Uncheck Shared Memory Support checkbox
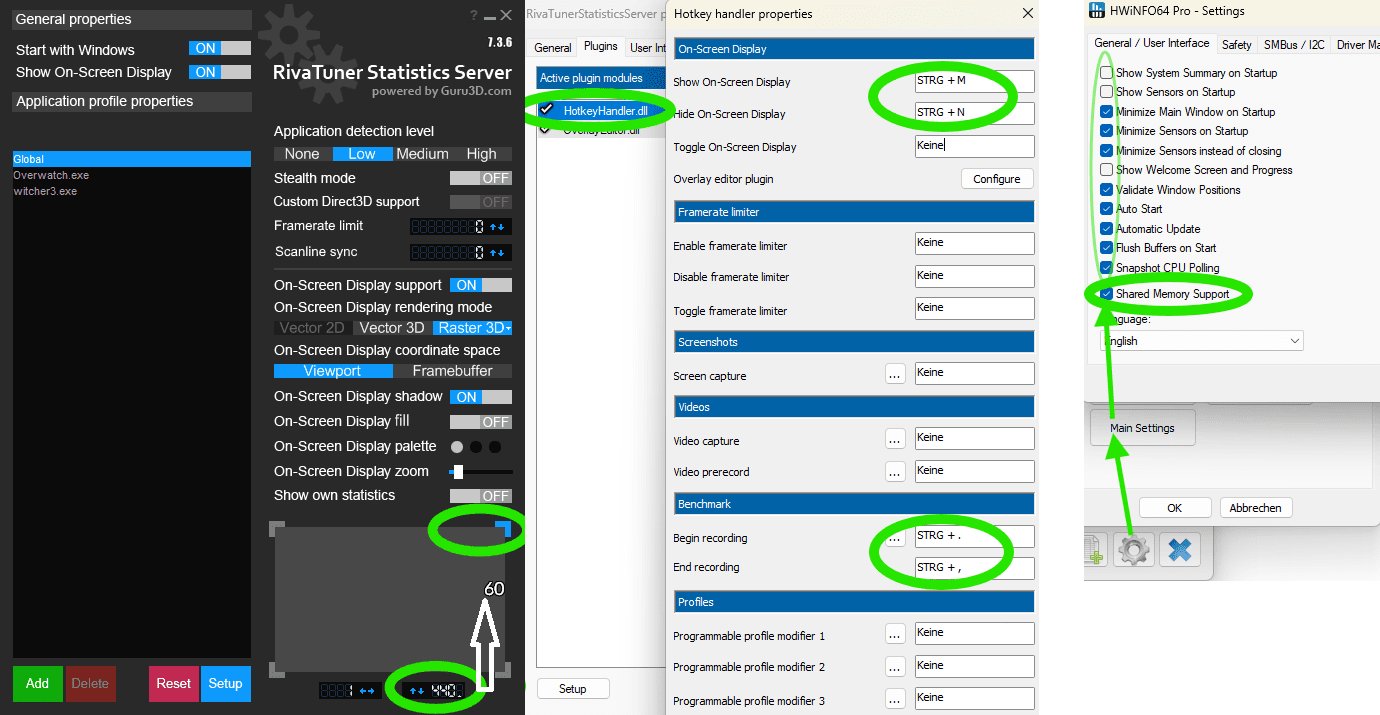The height and width of the screenshot is (715, 1380). pos(1106,294)
